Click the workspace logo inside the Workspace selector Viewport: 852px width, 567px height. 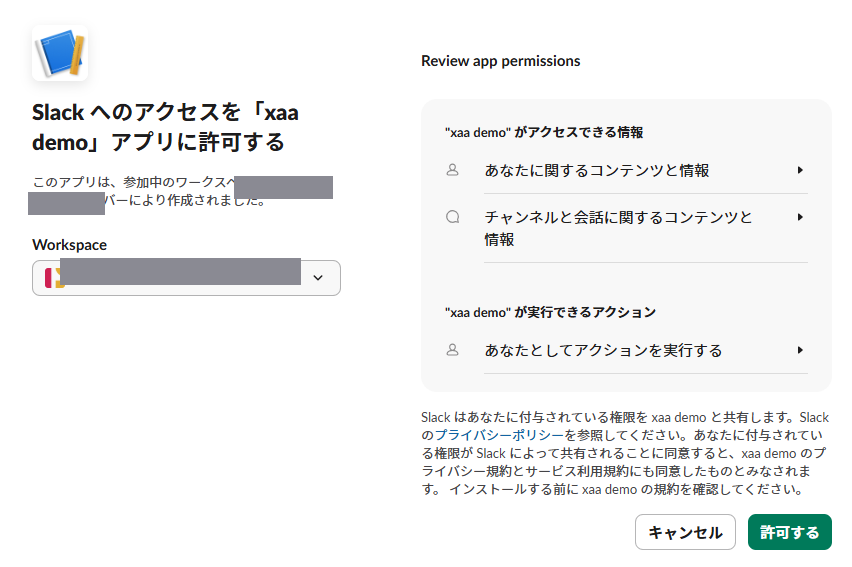(54, 278)
